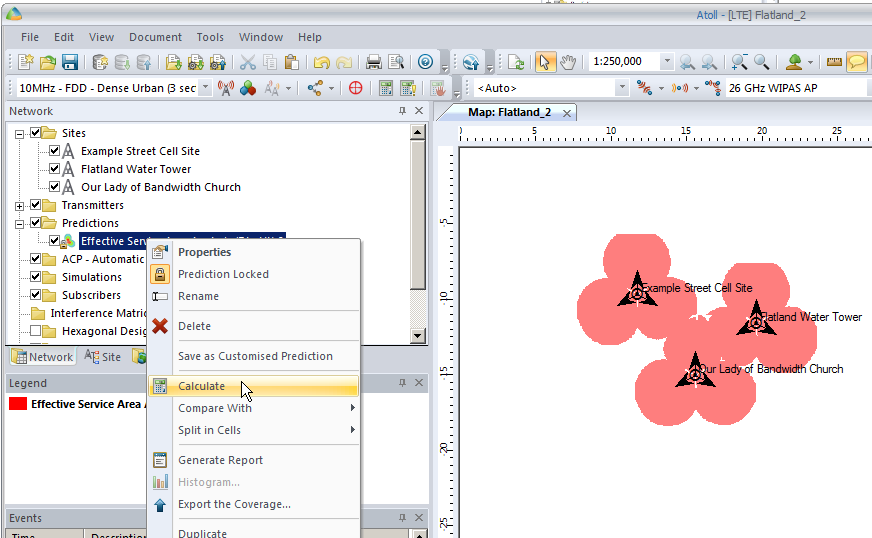Select the hand pan tool
872x538 pixels.
point(568,62)
